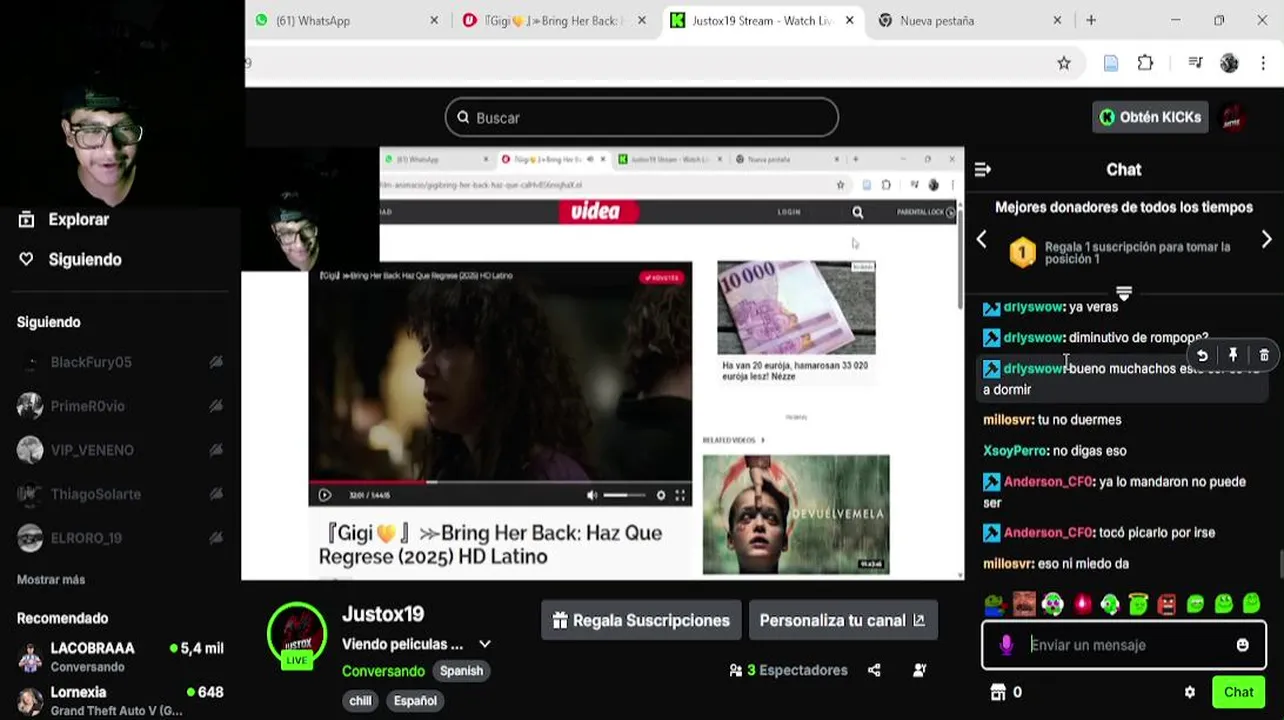The height and width of the screenshot is (720, 1284).
Task: Close the WhatsApp tab
Action: tap(434, 20)
